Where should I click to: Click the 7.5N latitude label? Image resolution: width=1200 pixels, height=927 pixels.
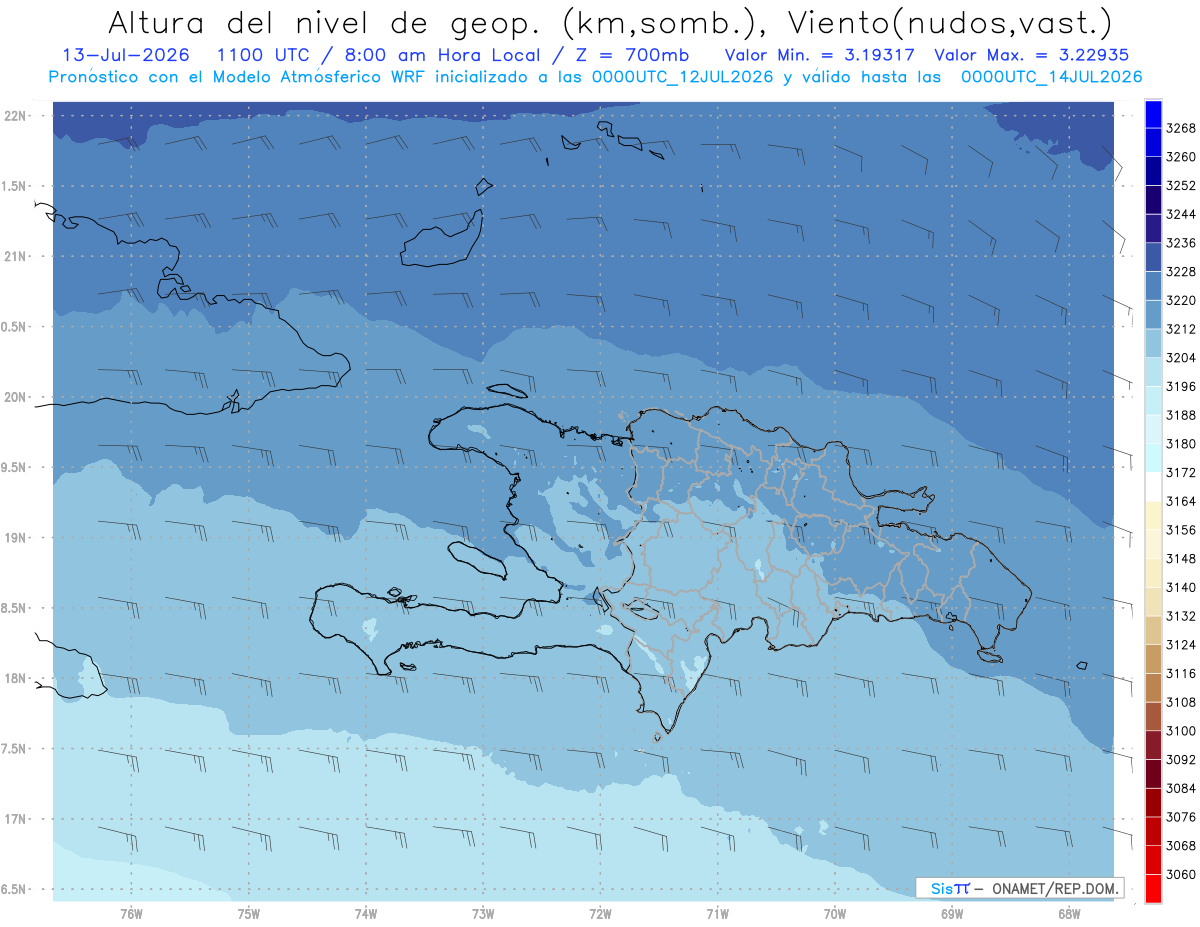[15, 748]
